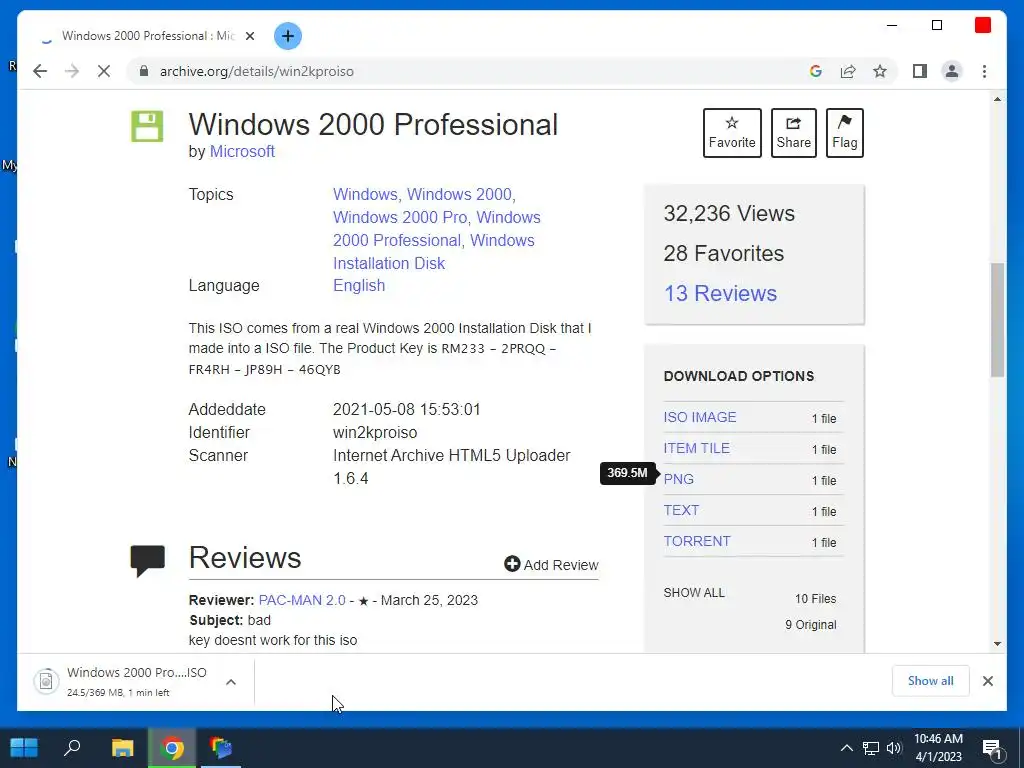
Task: Close the downloads bar
Action: [x=987, y=681]
